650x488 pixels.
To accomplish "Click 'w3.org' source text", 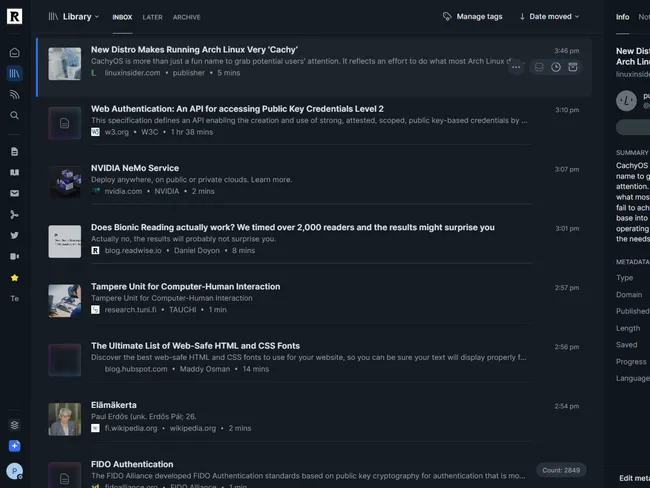I will pyautogui.click(x=116, y=132).
